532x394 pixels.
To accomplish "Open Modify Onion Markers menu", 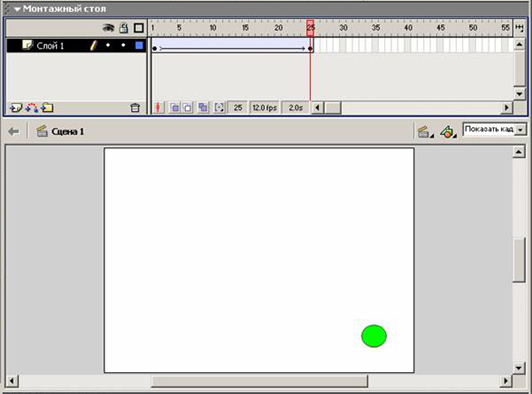I will (219, 108).
